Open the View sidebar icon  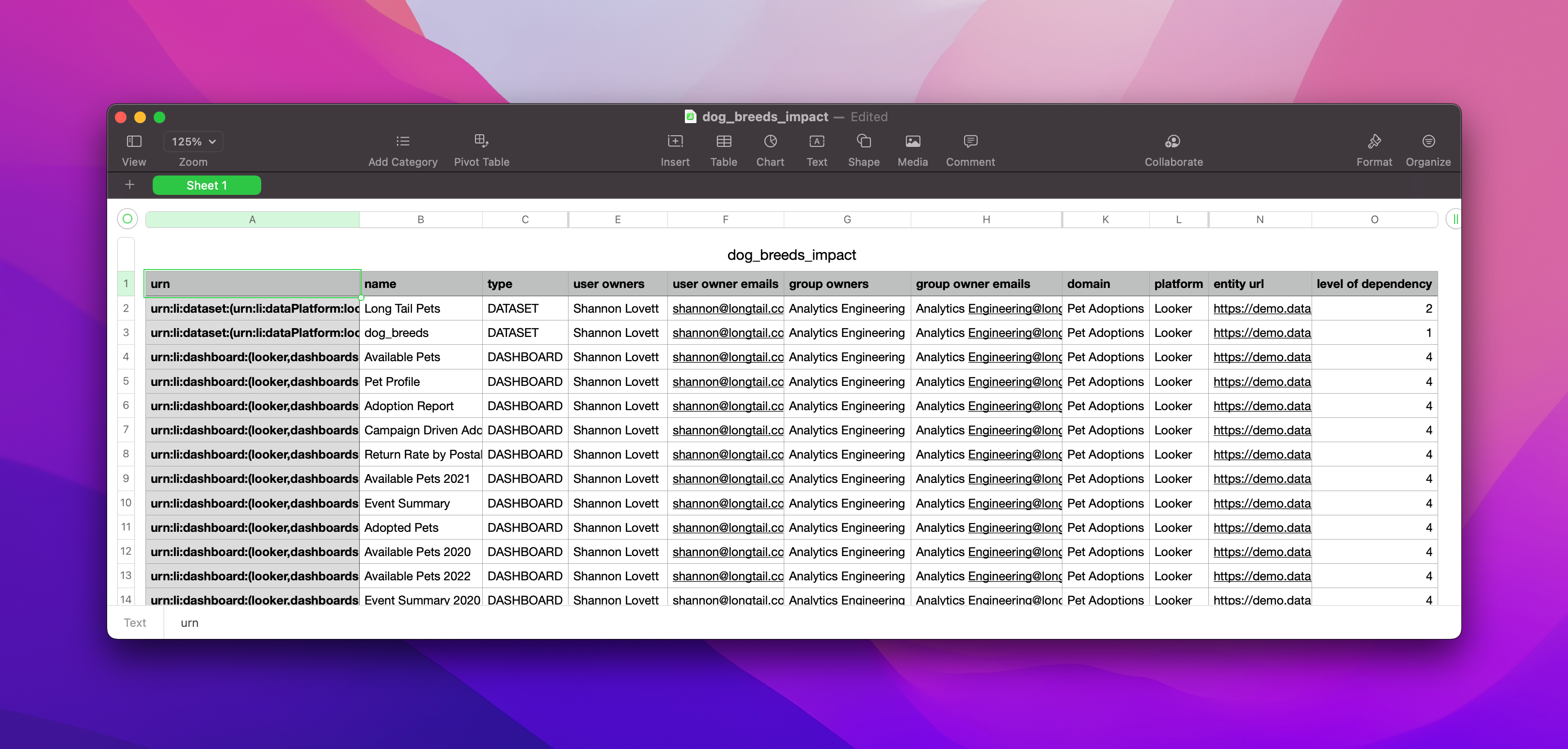(134, 141)
